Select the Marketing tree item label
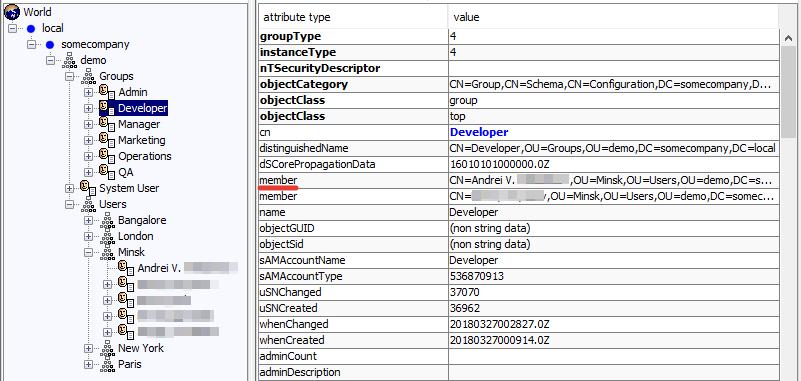The height and width of the screenshot is (381, 801). coord(142,140)
